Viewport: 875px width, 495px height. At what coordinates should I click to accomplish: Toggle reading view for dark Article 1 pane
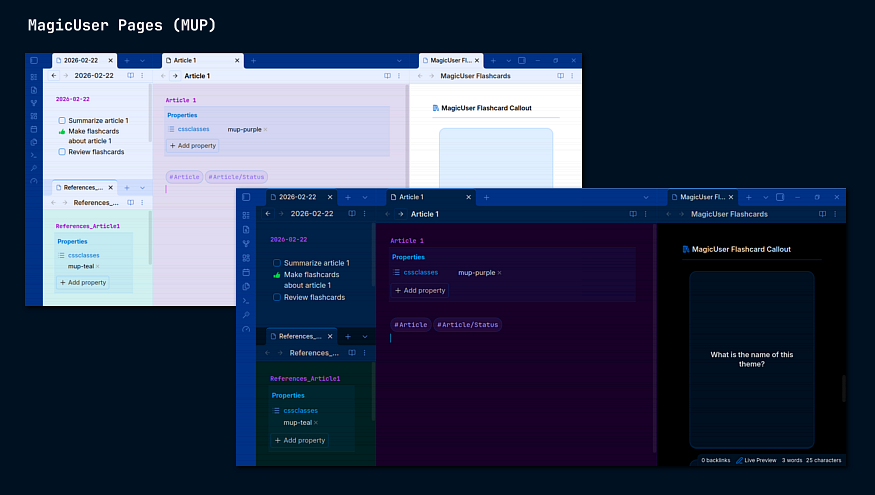(633, 214)
